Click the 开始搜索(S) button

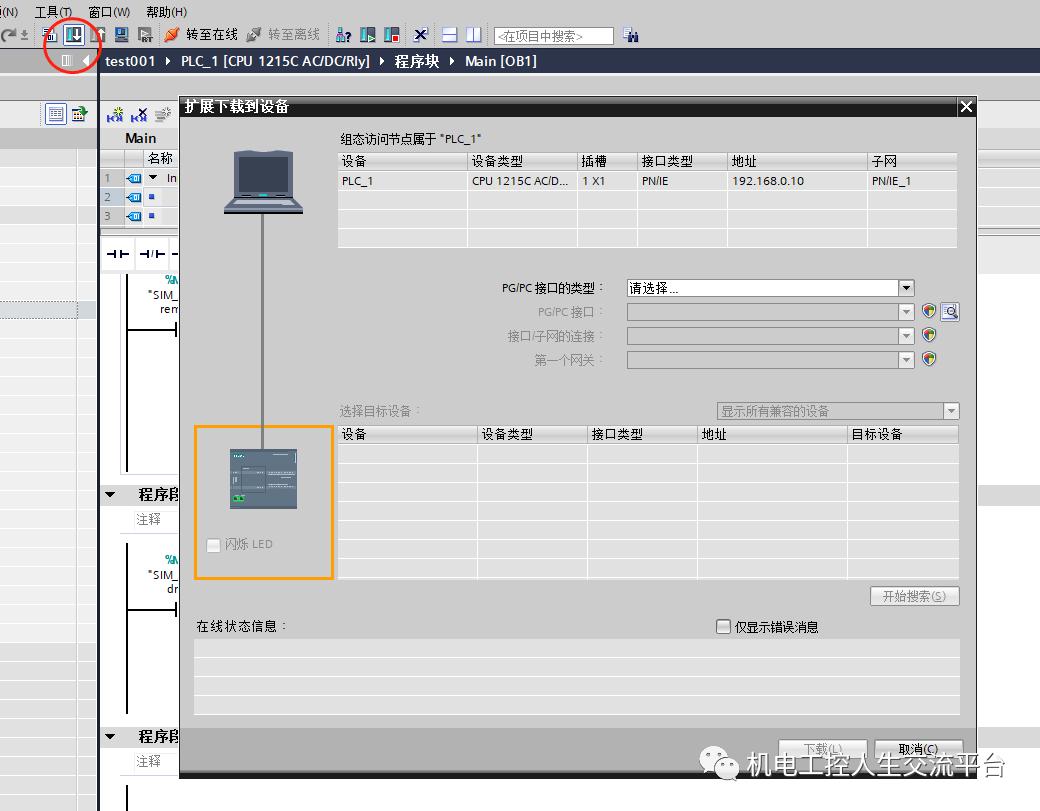pos(916,595)
